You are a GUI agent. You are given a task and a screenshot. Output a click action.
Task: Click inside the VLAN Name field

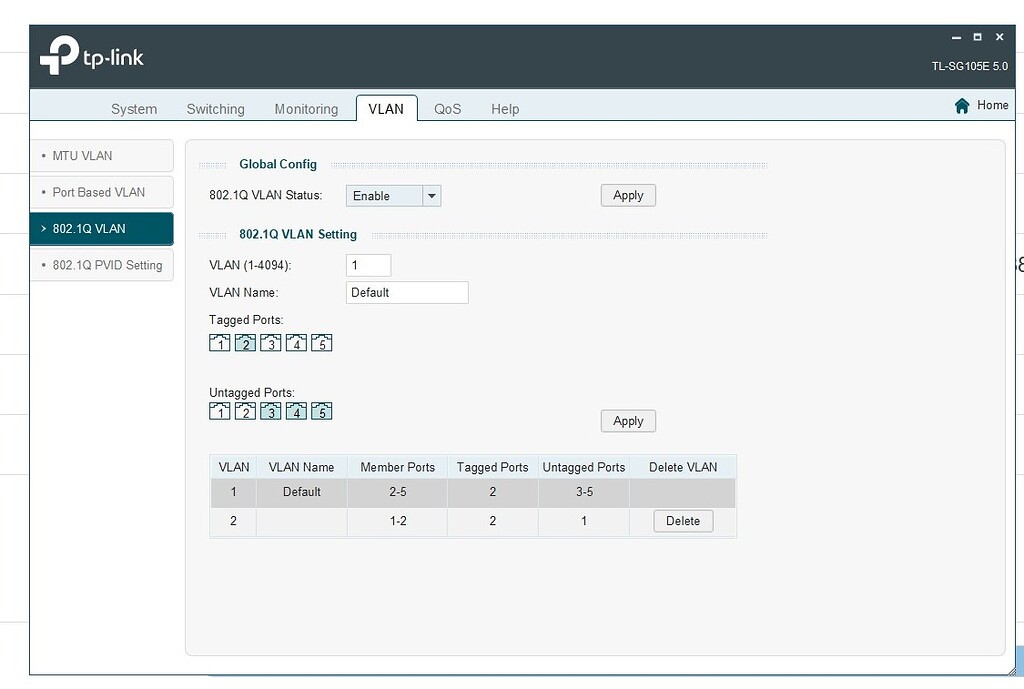tap(406, 292)
